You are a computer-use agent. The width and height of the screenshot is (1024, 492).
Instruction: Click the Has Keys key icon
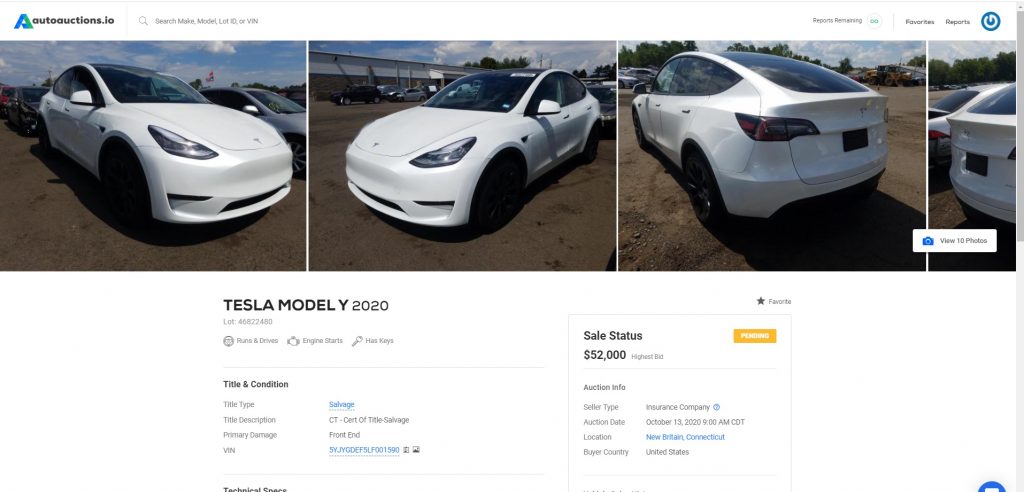click(x=357, y=341)
